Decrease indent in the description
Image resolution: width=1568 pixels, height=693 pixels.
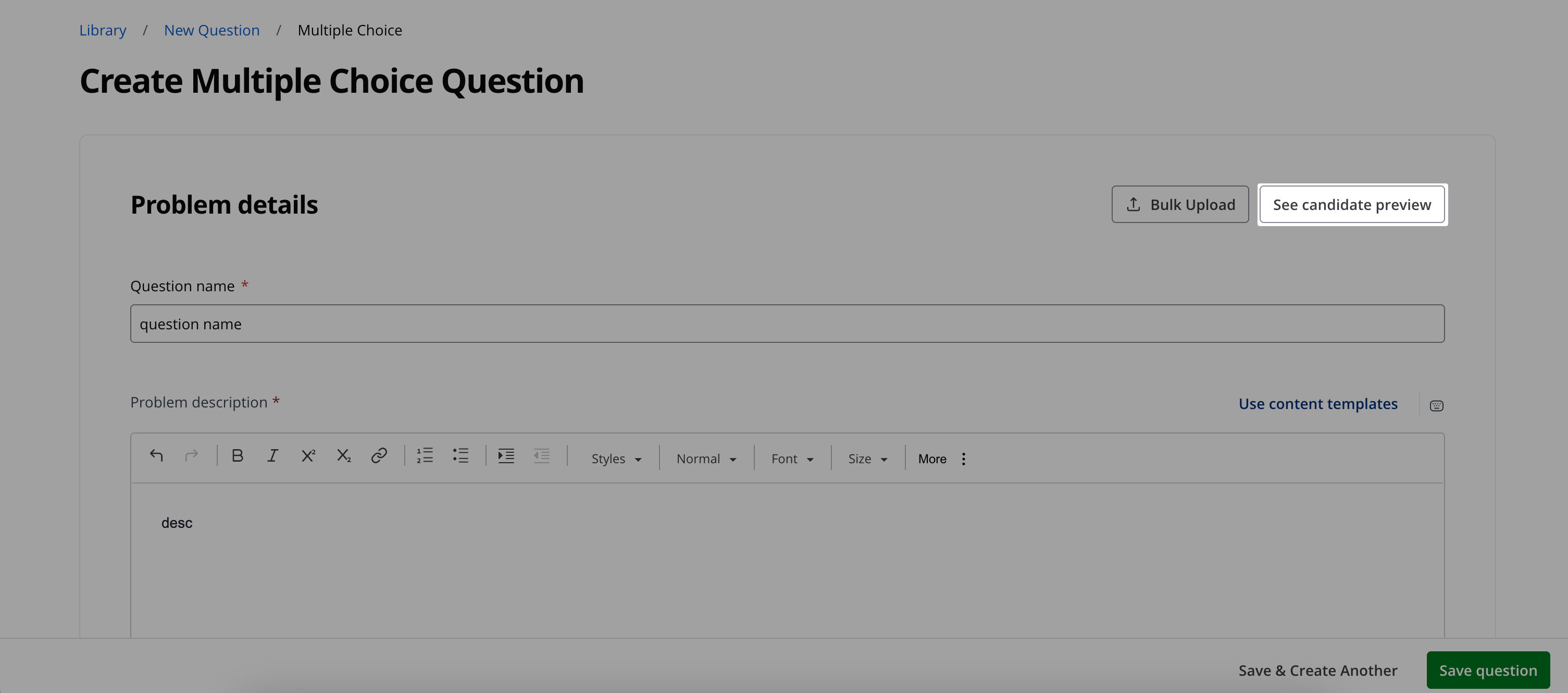541,455
